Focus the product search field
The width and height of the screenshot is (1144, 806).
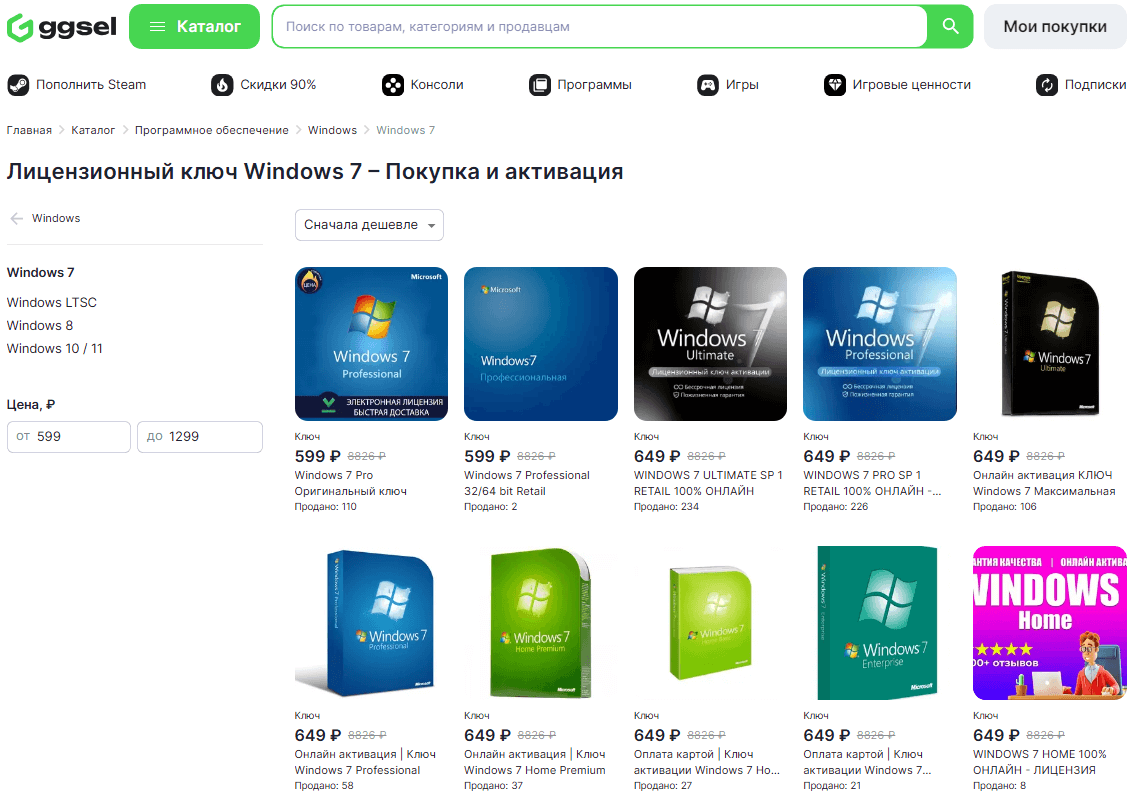pyautogui.click(x=600, y=26)
